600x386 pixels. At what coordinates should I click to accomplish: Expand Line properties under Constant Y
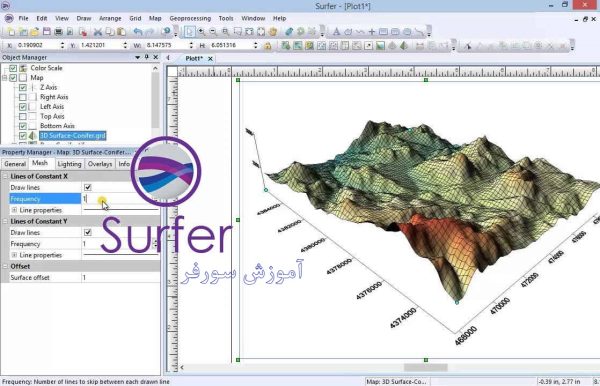pyautogui.click(x=14, y=255)
